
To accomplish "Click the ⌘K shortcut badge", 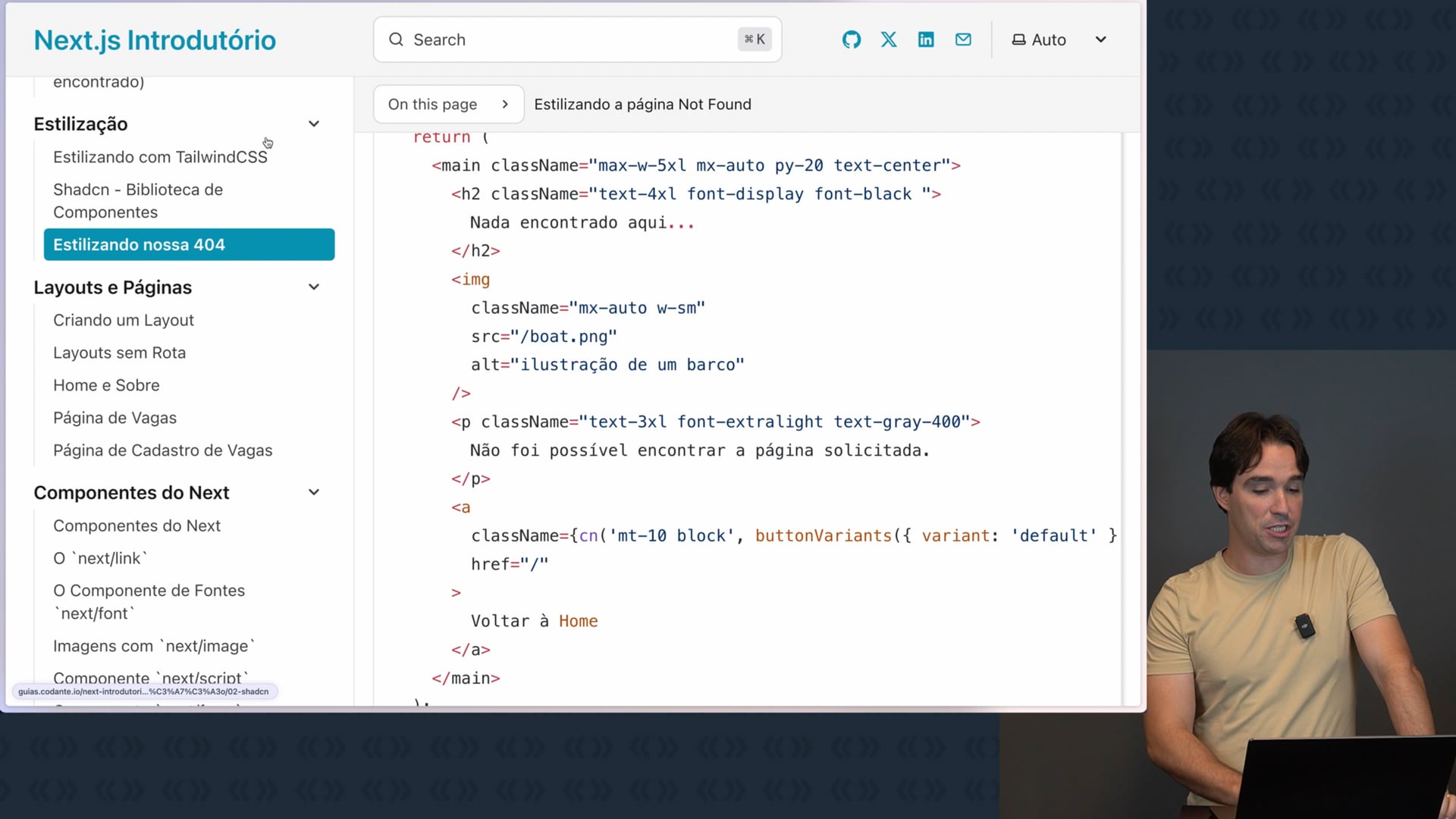I will (755, 39).
